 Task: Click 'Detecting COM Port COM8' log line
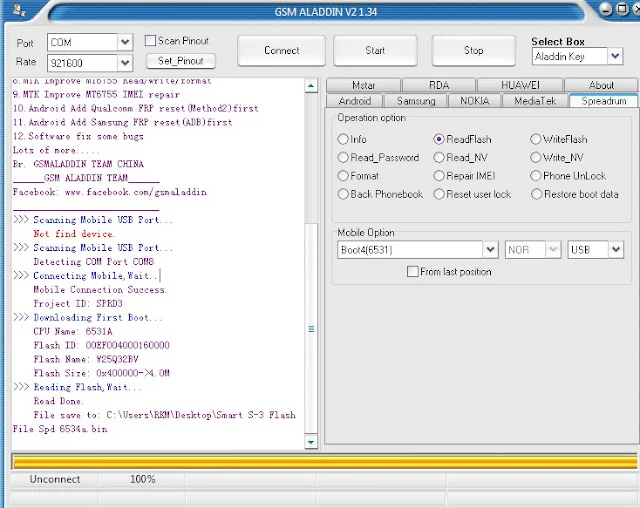(93, 262)
